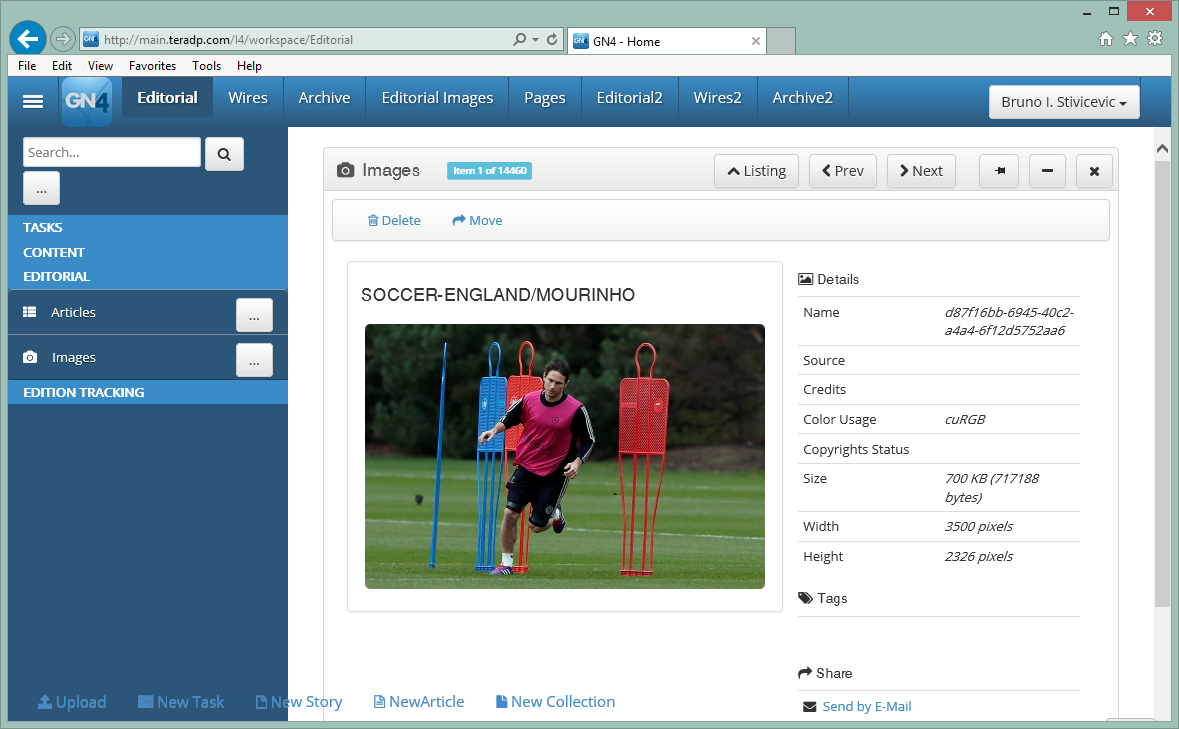The height and width of the screenshot is (729, 1179).
Task: Open the favorites star icon
Action: click(x=1130, y=38)
